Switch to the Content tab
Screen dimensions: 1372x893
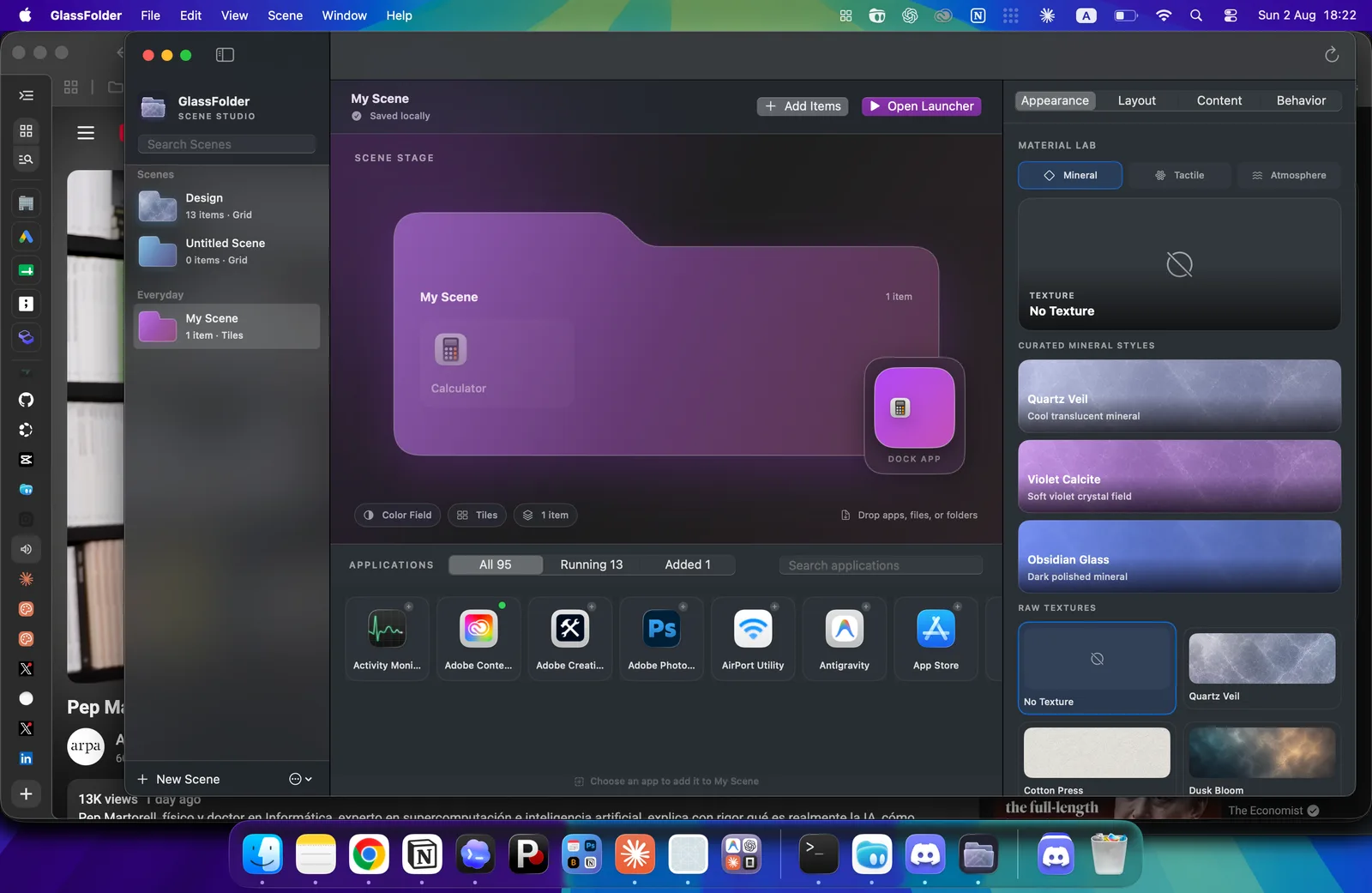(x=1219, y=100)
